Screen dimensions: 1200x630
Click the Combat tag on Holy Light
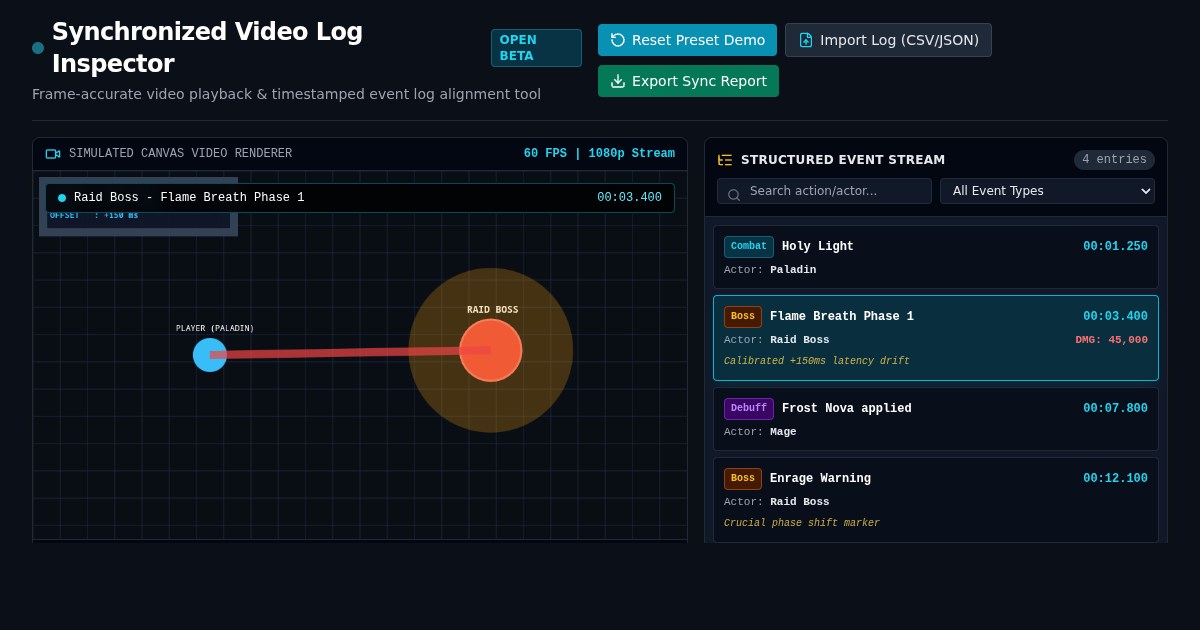tap(749, 247)
